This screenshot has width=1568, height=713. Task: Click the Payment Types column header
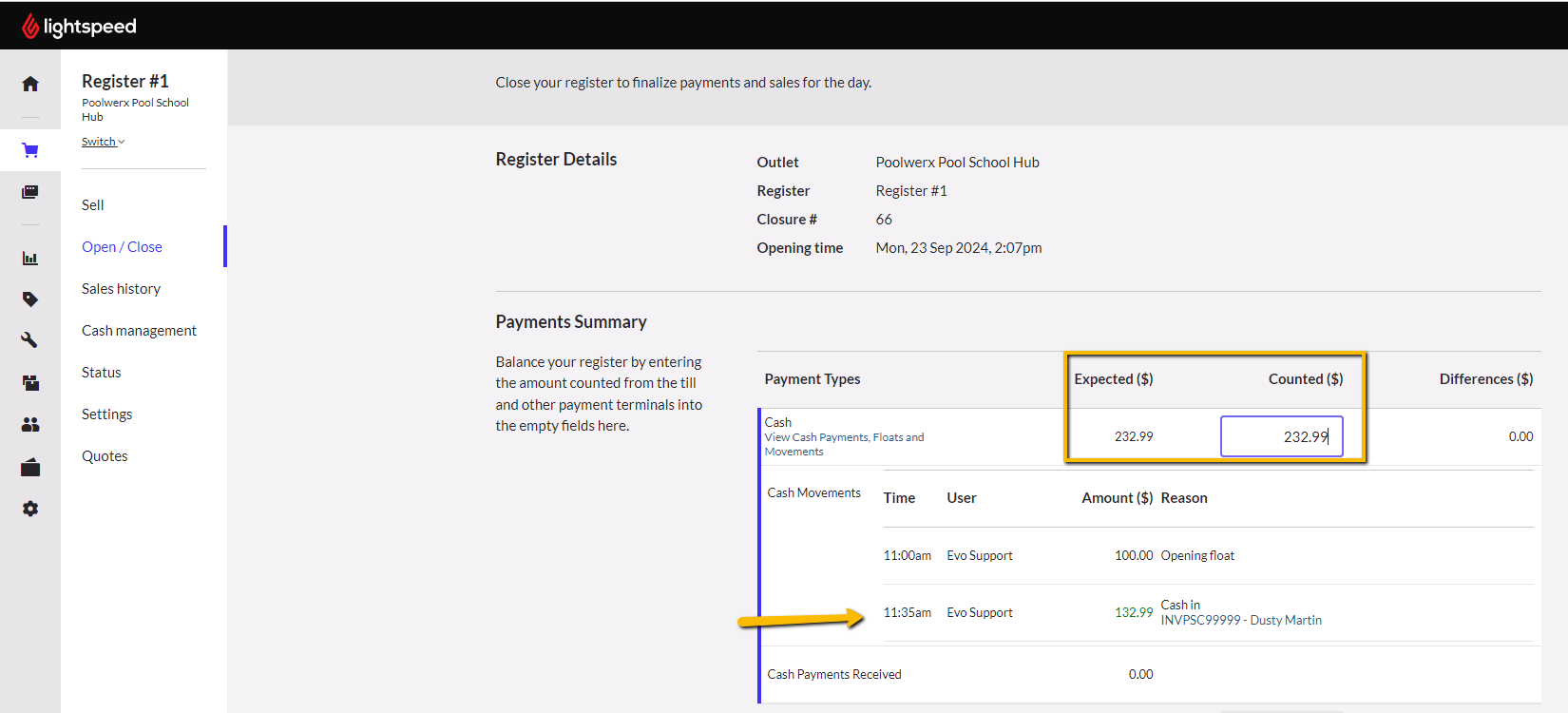(813, 379)
